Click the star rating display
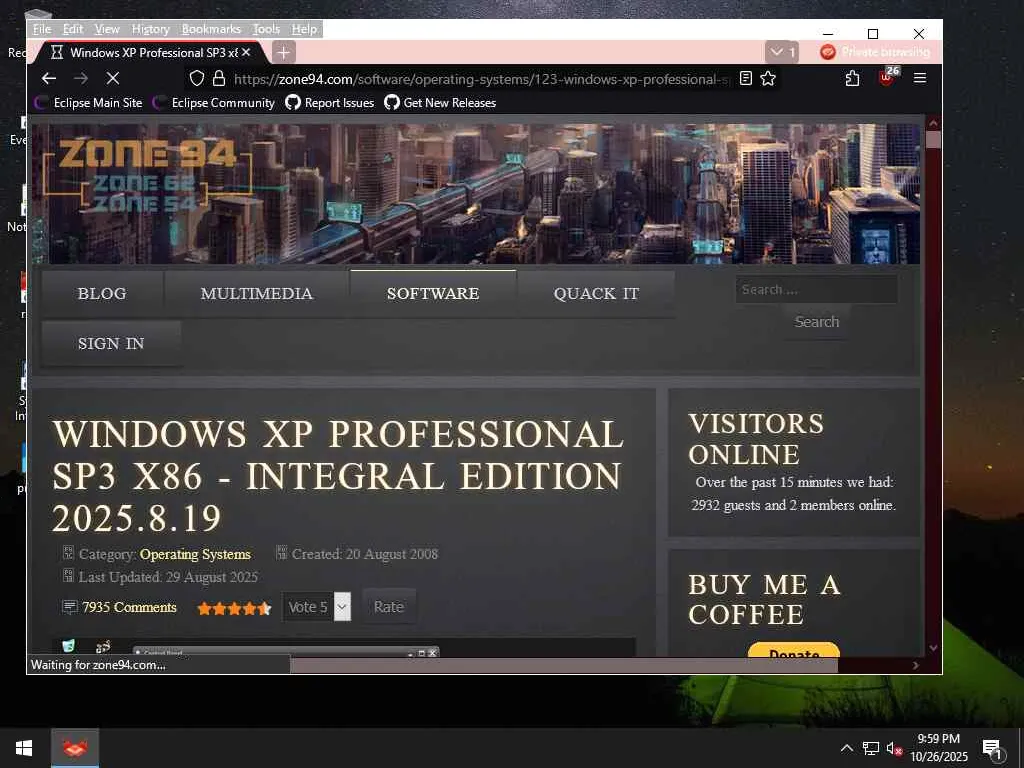Image resolution: width=1024 pixels, height=768 pixels. coord(234,609)
